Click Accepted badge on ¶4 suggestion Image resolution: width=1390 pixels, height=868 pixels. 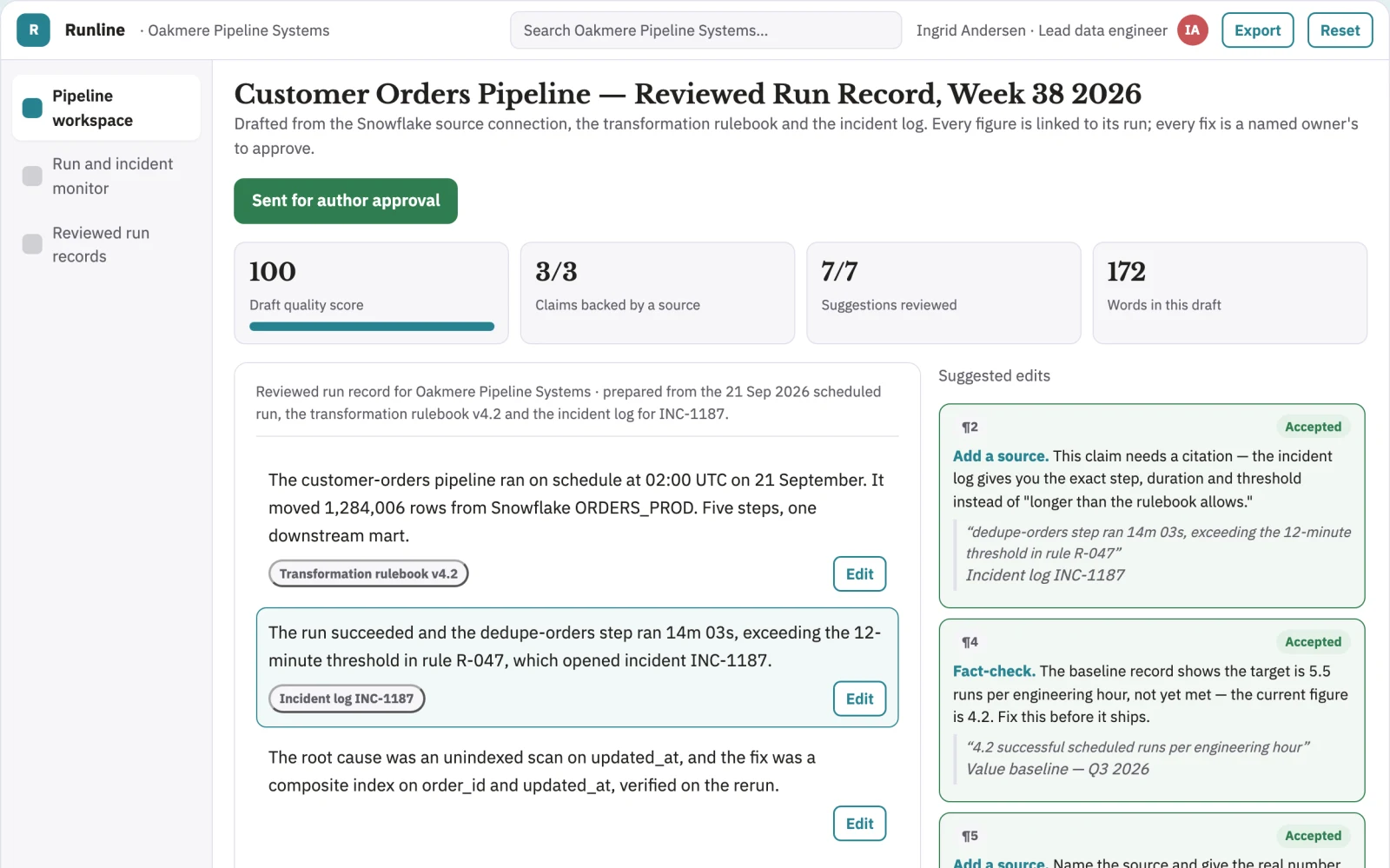click(1313, 642)
